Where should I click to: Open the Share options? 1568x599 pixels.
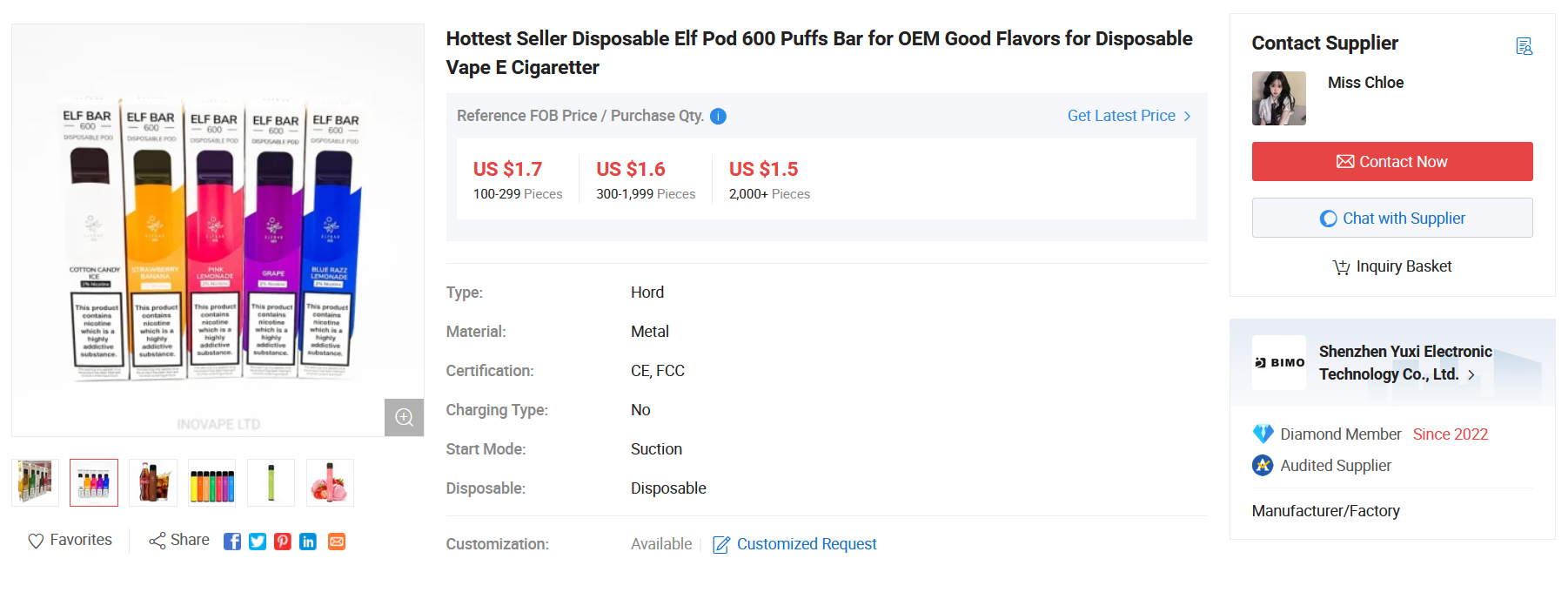(179, 540)
